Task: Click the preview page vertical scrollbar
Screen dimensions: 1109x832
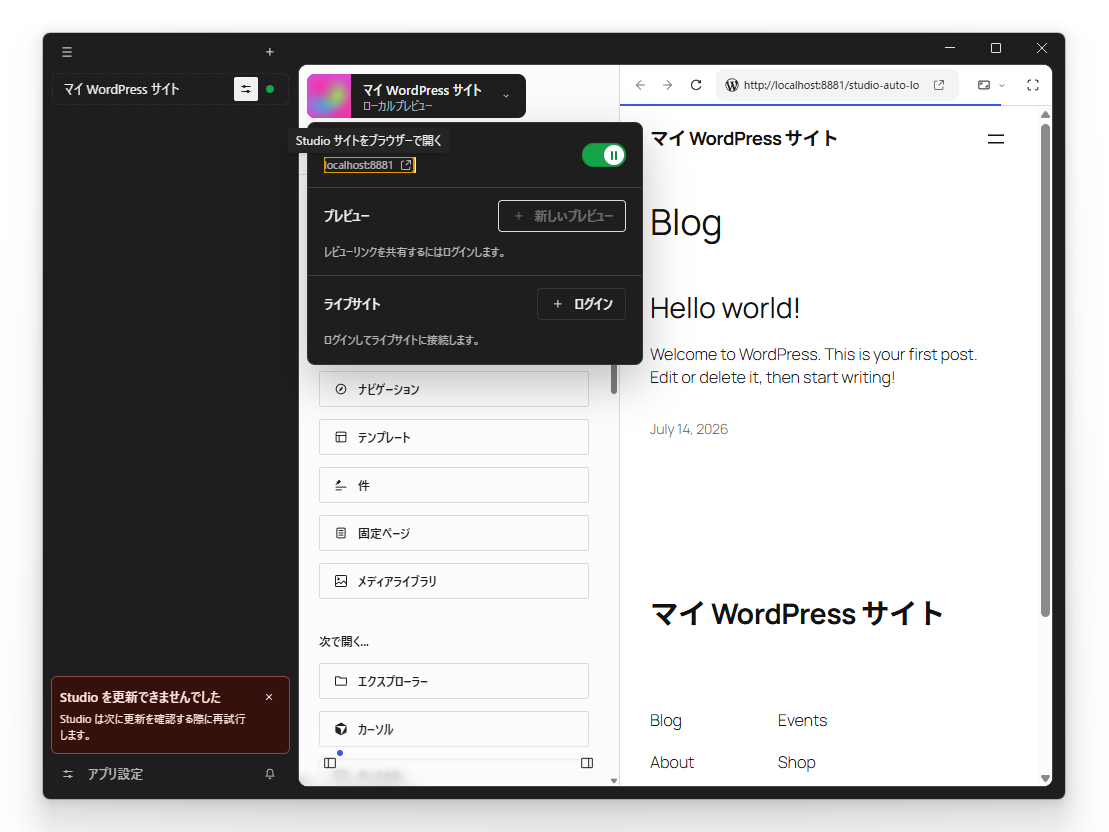Action: pos(1045,369)
